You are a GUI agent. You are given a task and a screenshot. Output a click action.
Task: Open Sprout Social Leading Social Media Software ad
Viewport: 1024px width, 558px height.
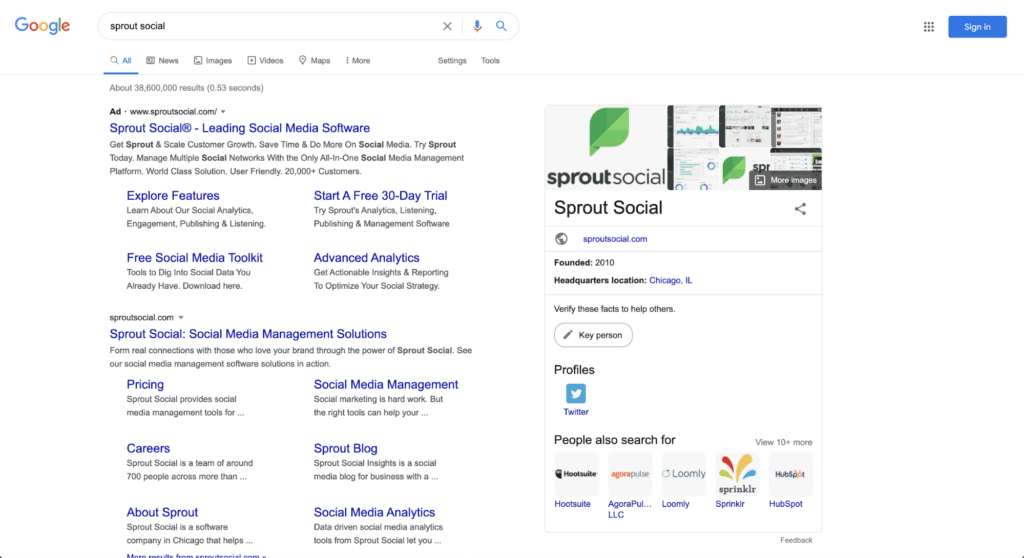tap(240, 128)
